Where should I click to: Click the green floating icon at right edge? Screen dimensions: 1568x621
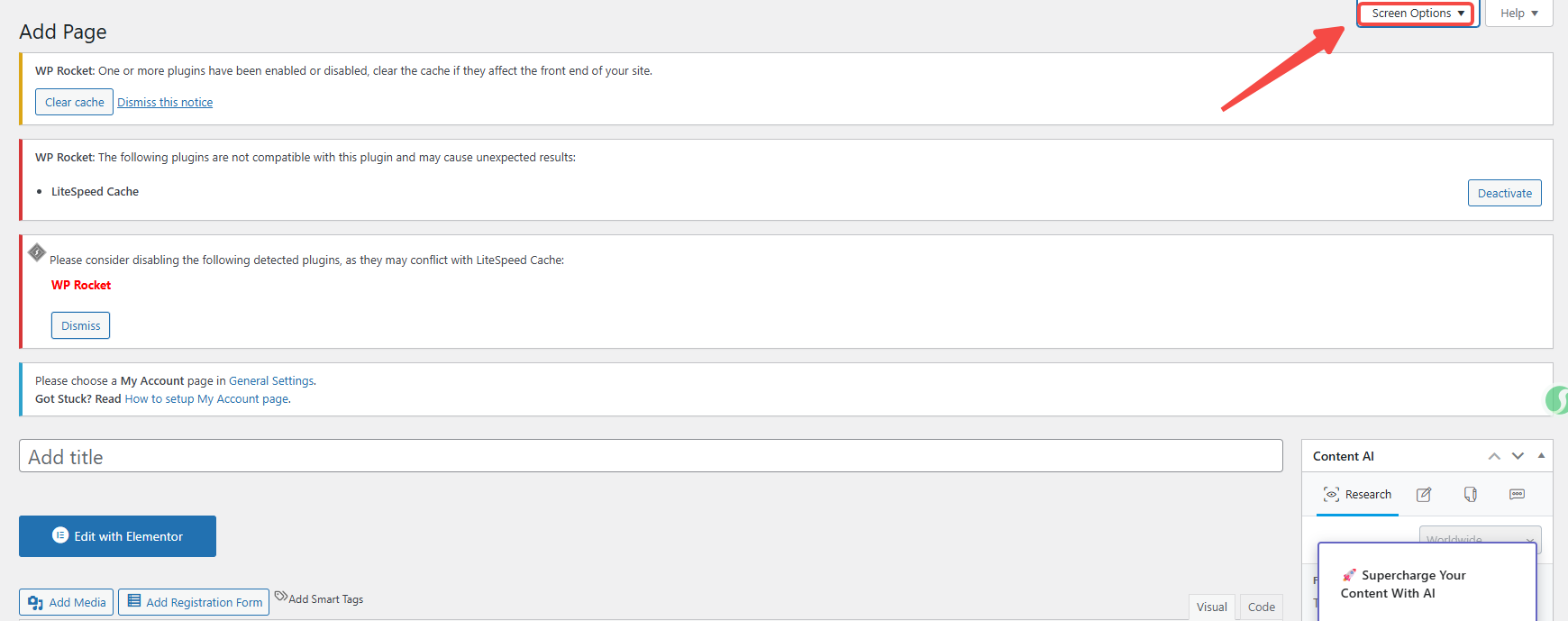pyautogui.click(x=1558, y=399)
